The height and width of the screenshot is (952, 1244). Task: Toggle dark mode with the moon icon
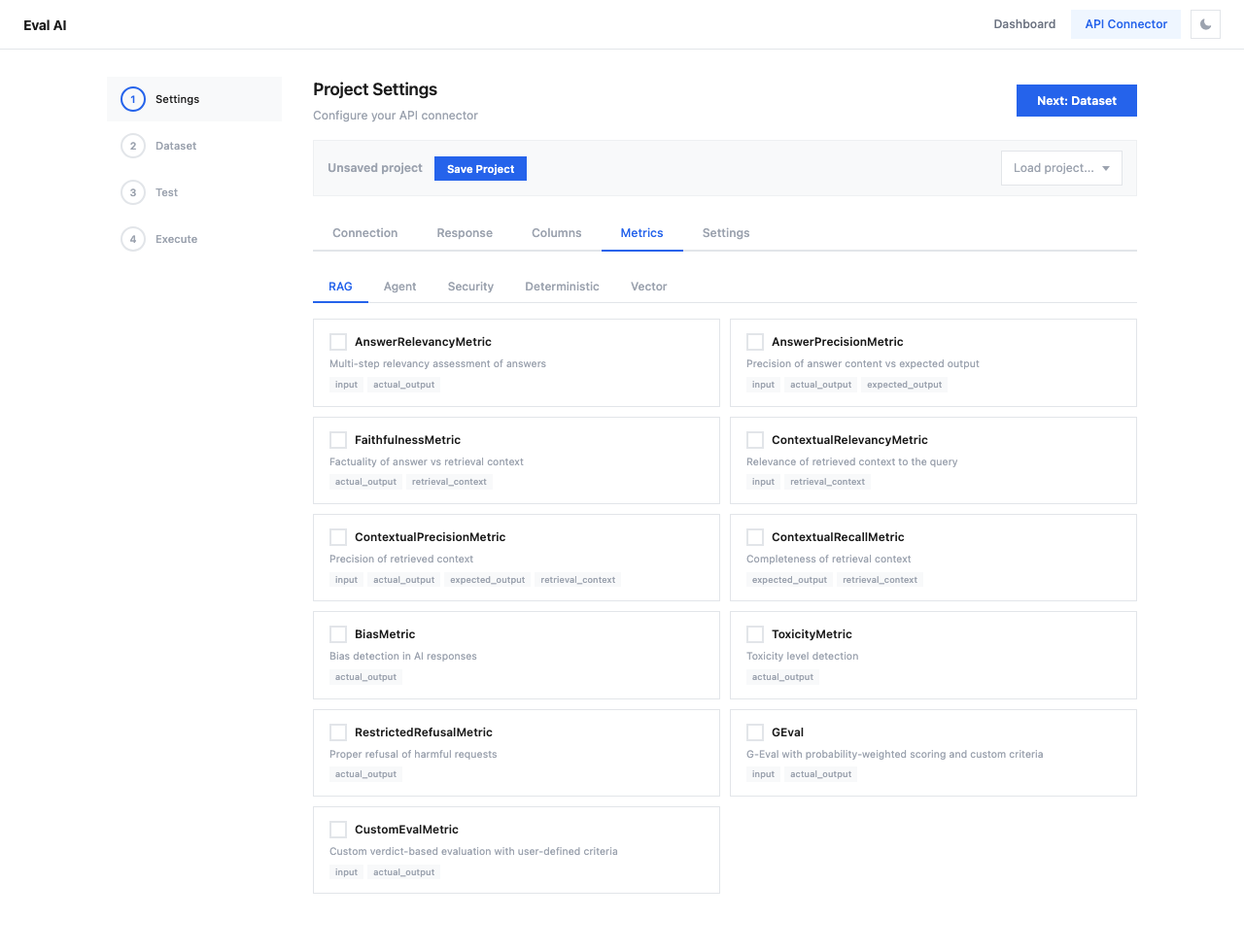tap(1204, 23)
